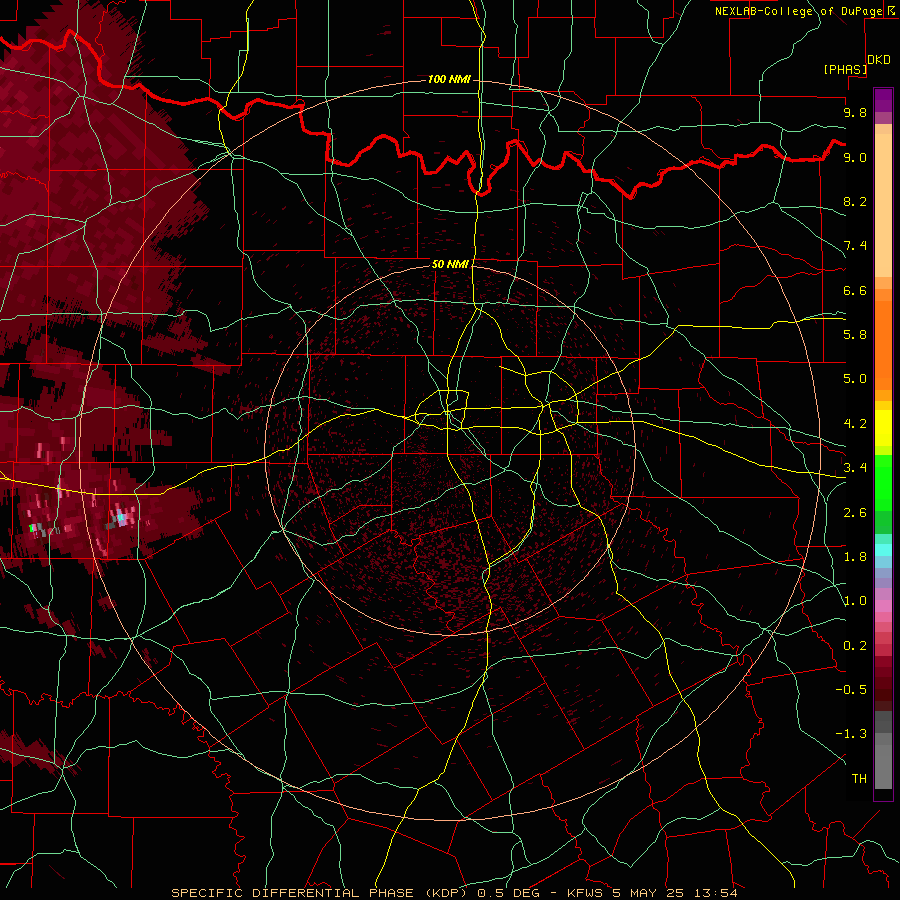Screen dimensions: 900x900
Task: Click the 100 NMI range ring label
Action: tap(449, 79)
